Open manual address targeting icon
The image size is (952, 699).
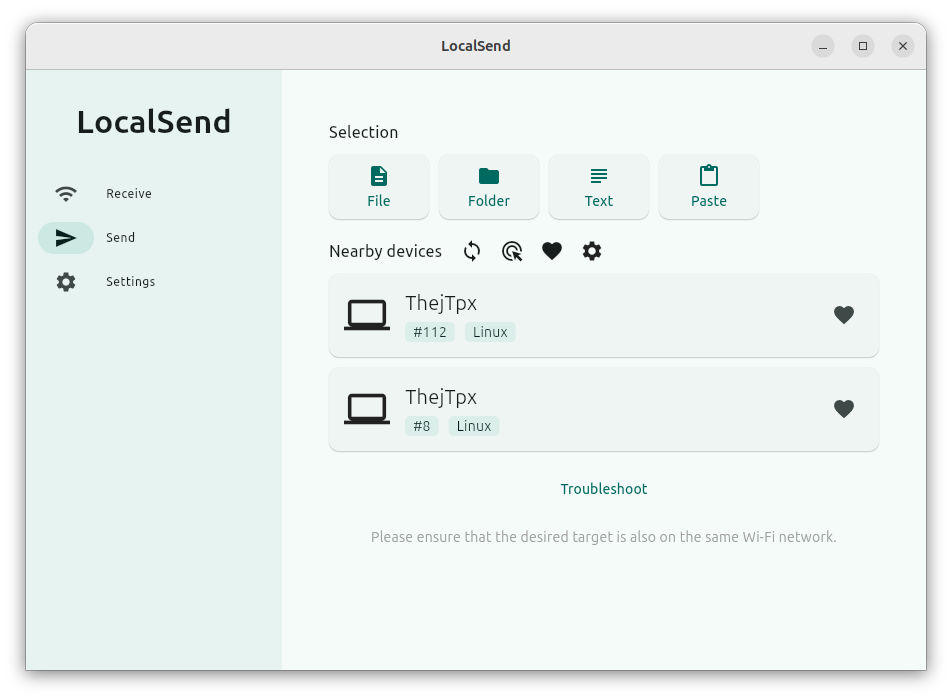tap(512, 251)
